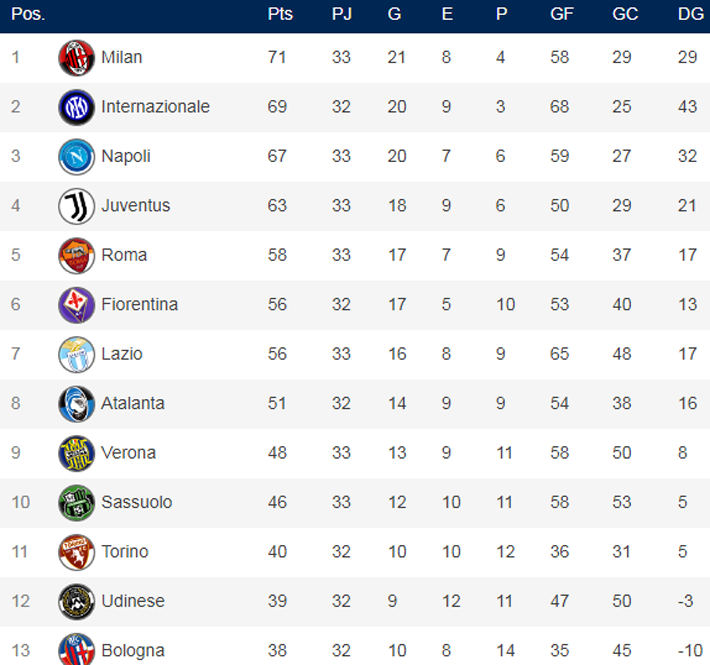This screenshot has width=710, height=665.
Task: Open the Bologna team link
Action: [x=132, y=650]
